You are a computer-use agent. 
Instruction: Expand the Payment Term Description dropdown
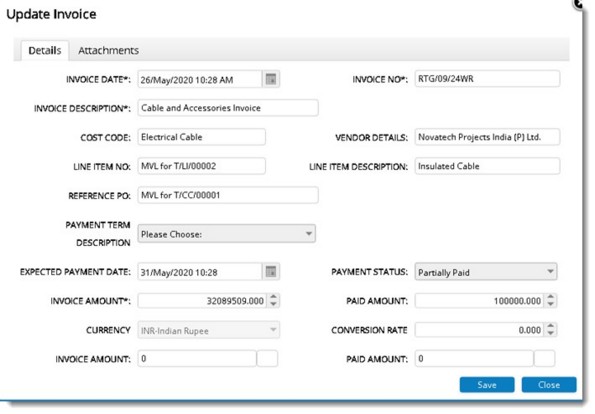click(227, 234)
